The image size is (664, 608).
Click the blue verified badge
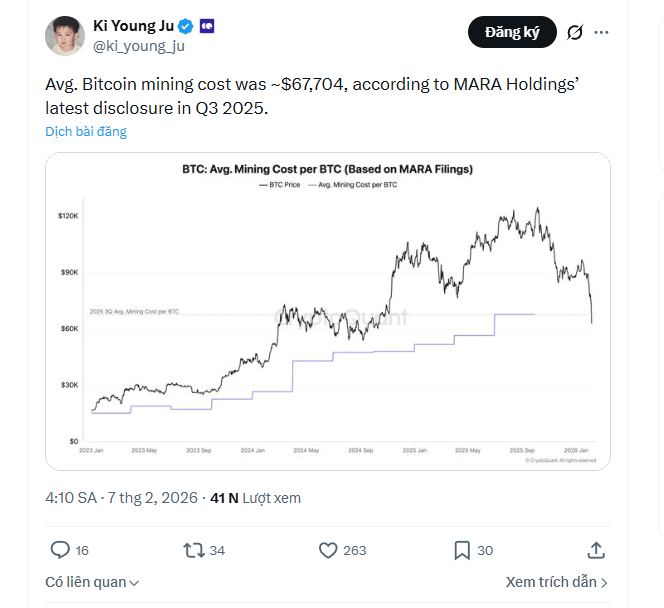tap(185, 25)
